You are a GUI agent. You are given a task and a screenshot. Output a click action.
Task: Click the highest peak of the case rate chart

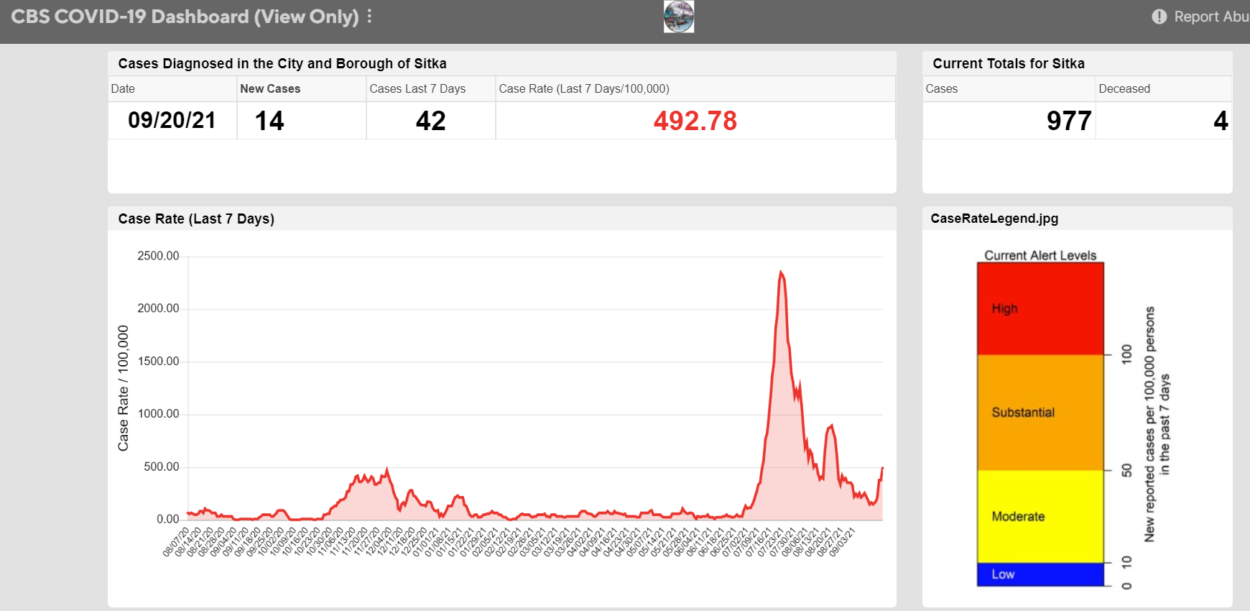[x=781, y=272]
